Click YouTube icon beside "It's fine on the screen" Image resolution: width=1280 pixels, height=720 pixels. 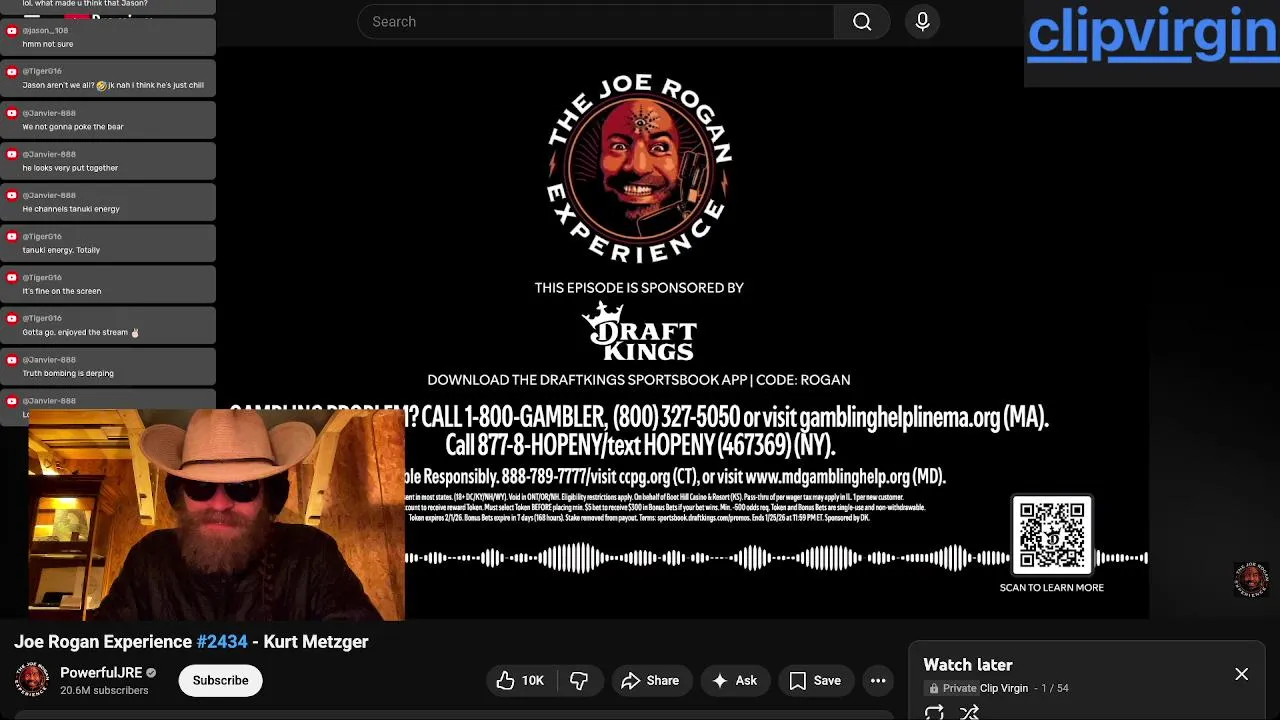11,278
